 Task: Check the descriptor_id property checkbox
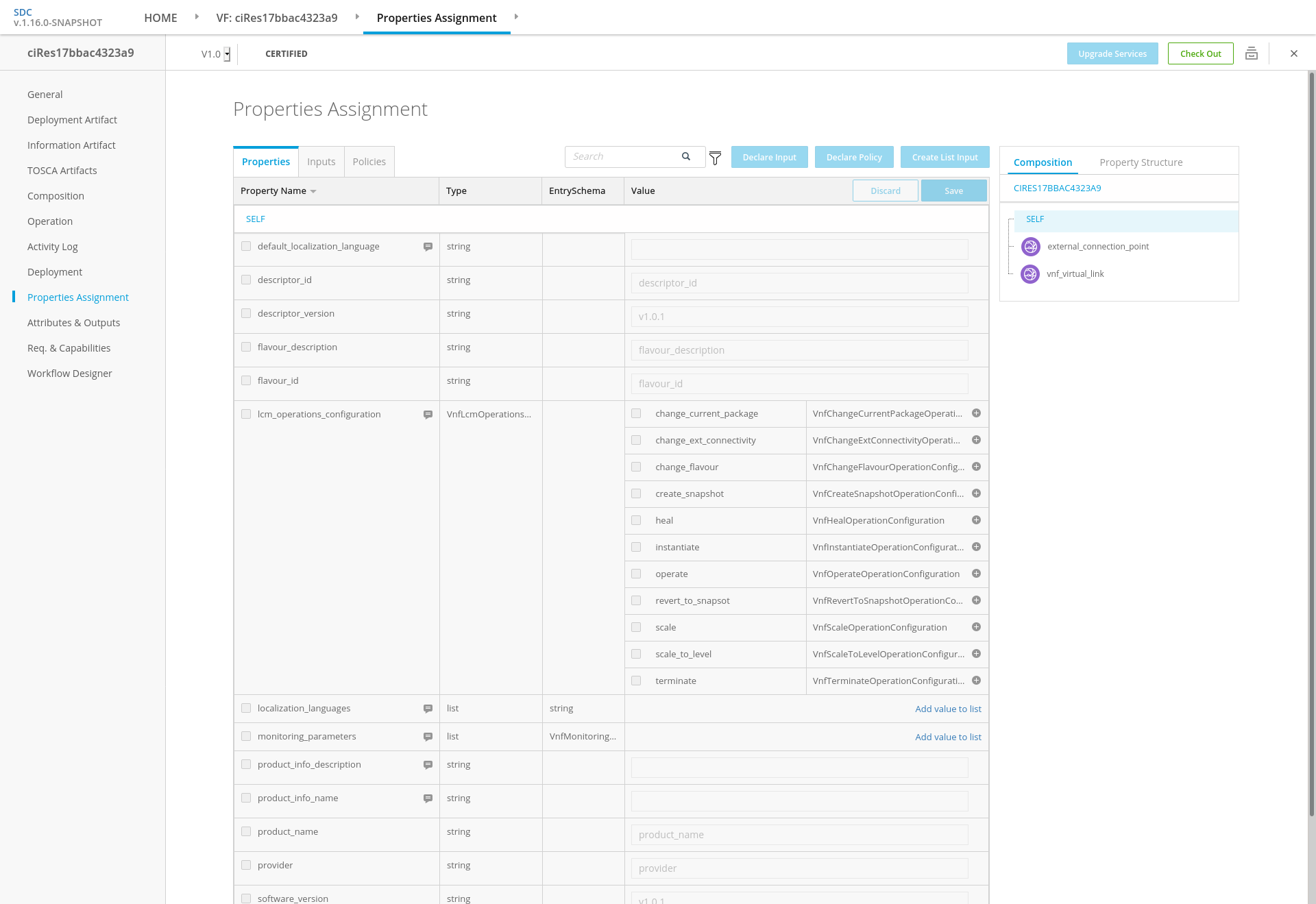tap(246, 280)
